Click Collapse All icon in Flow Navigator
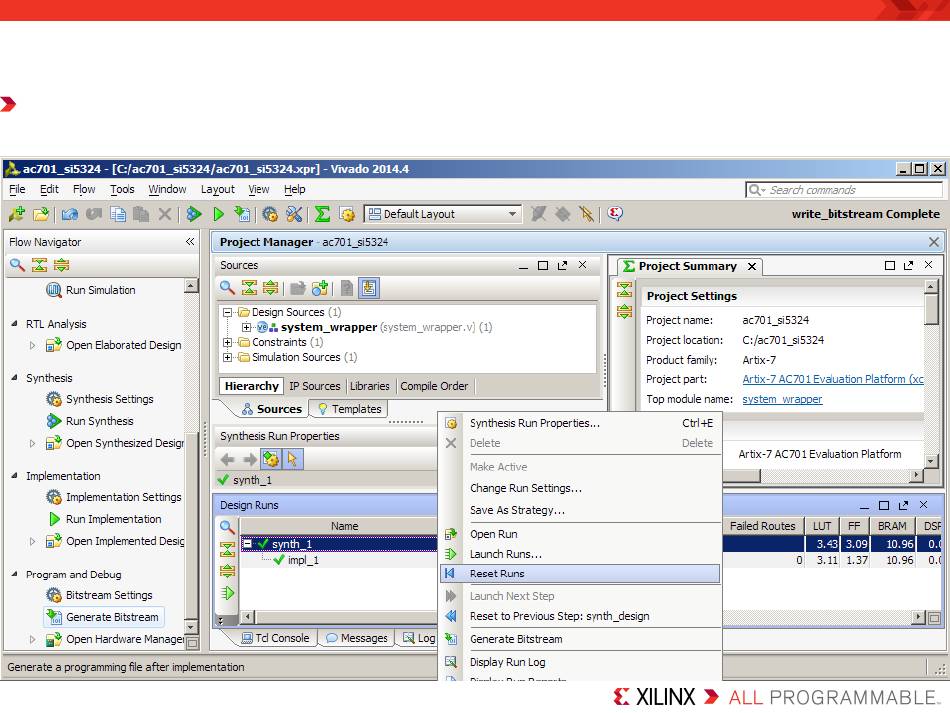Screen dimensions: 950x713 pyautogui.click(x=39, y=265)
